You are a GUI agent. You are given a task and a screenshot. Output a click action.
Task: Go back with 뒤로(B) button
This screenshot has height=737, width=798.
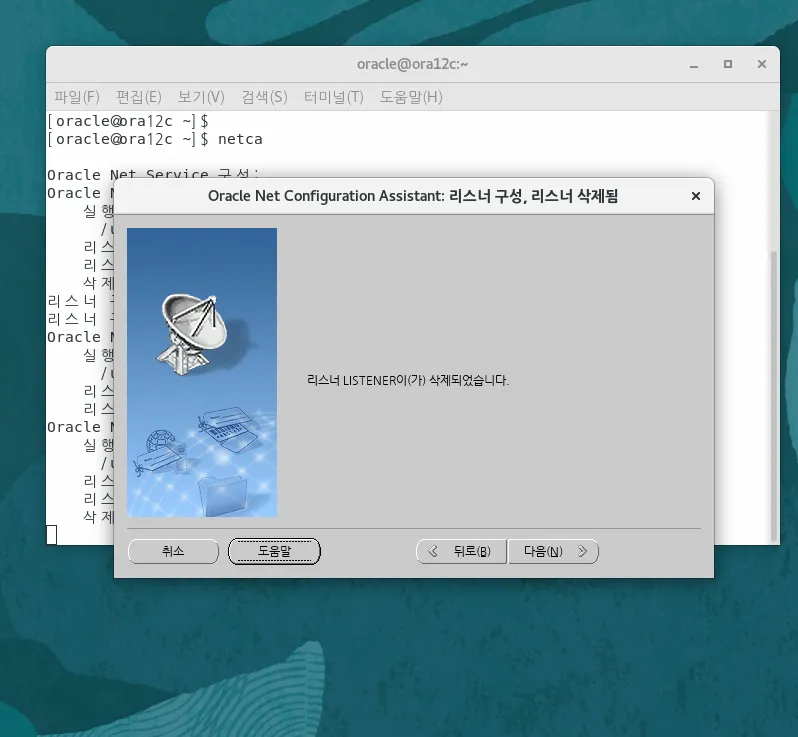(461, 551)
